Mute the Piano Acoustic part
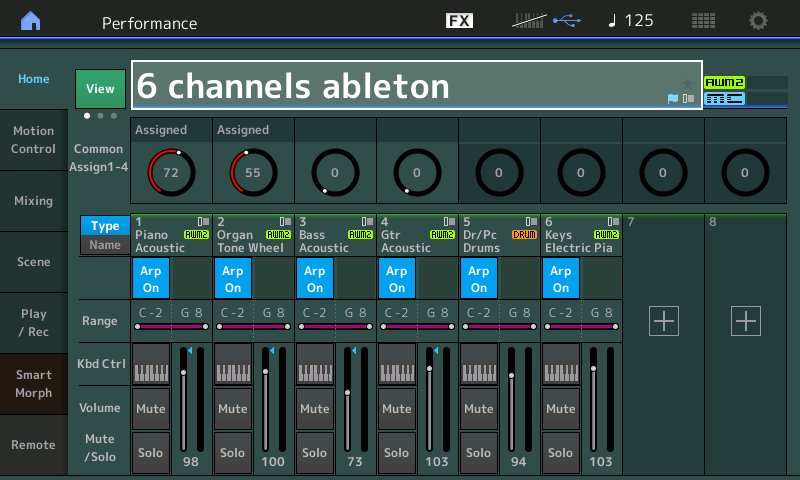 coord(151,409)
